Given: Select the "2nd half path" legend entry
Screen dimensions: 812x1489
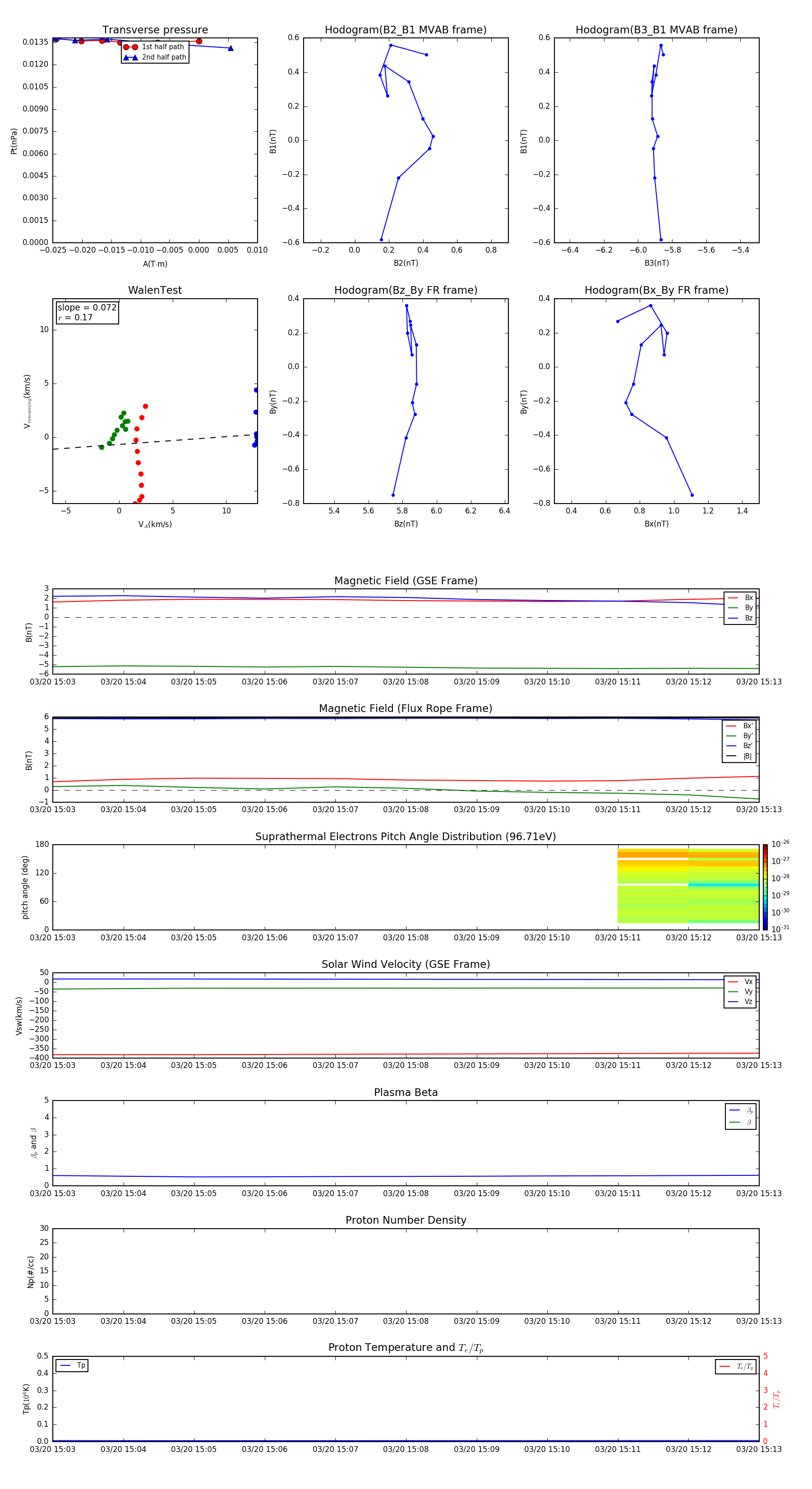Looking at the screenshot, I should (x=155, y=57).
